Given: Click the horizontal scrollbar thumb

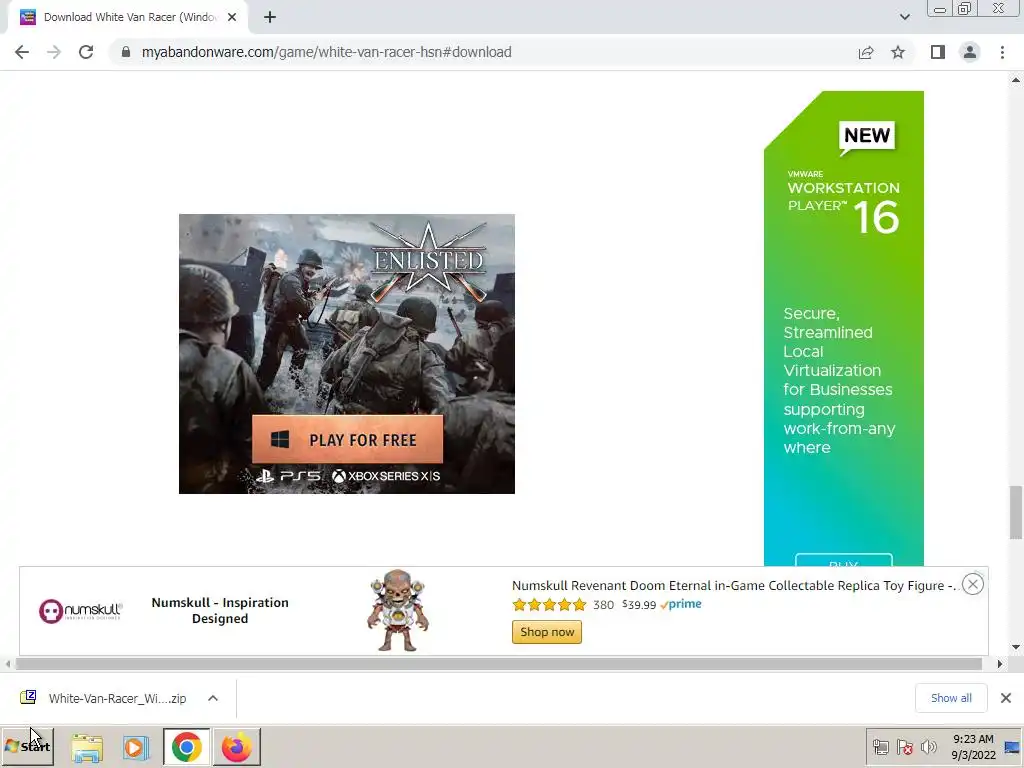Looking at the screenshot, I should point(499,664).
